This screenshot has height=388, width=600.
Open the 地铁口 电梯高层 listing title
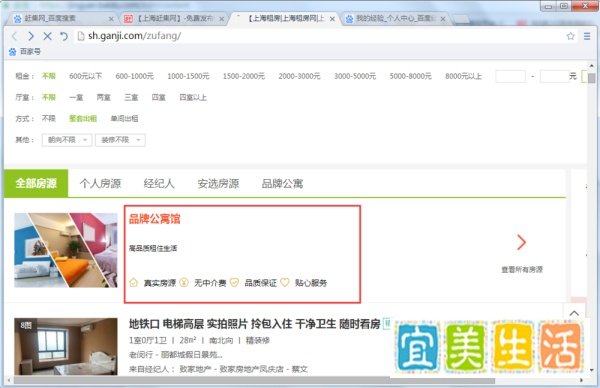[254, 324]
